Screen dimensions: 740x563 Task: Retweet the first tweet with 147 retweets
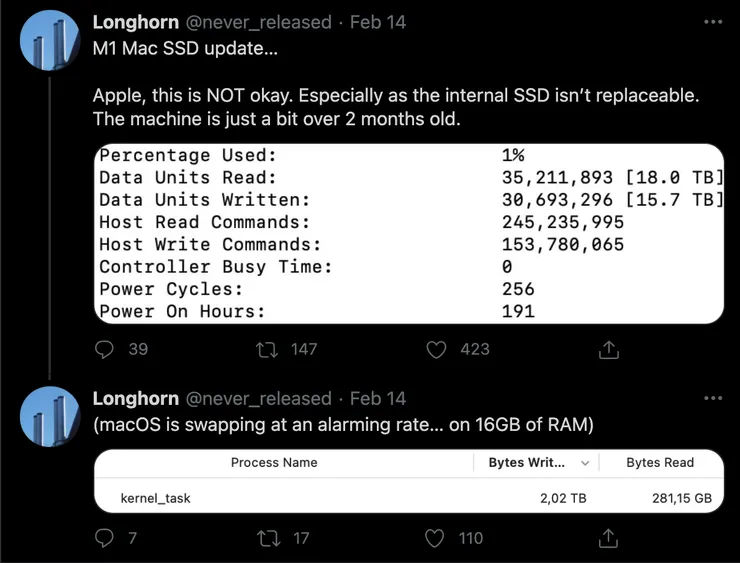pyautogui.click(x=267, y=350)
